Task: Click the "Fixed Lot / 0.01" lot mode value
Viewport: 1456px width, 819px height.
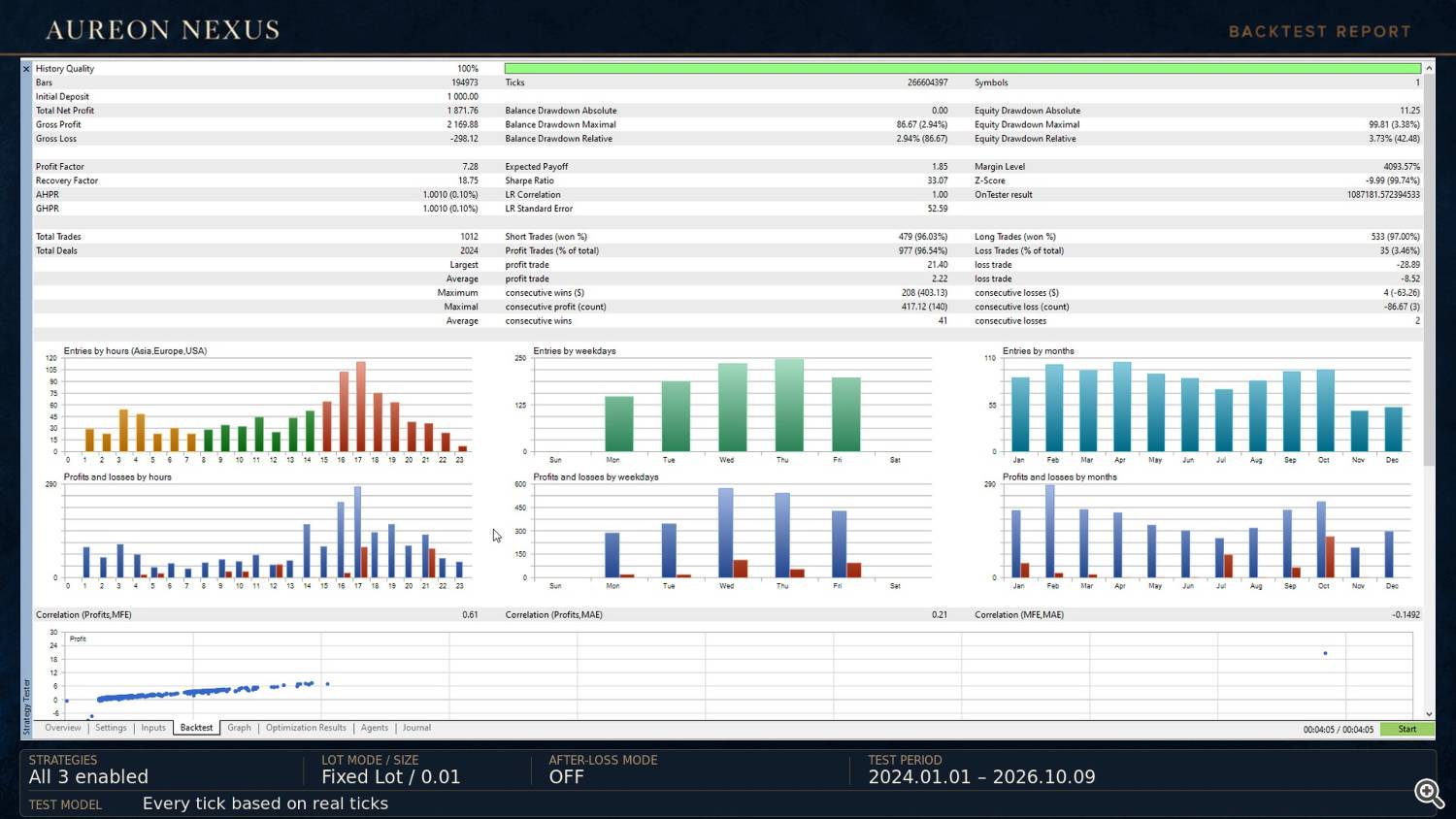Action: point(391,777)
